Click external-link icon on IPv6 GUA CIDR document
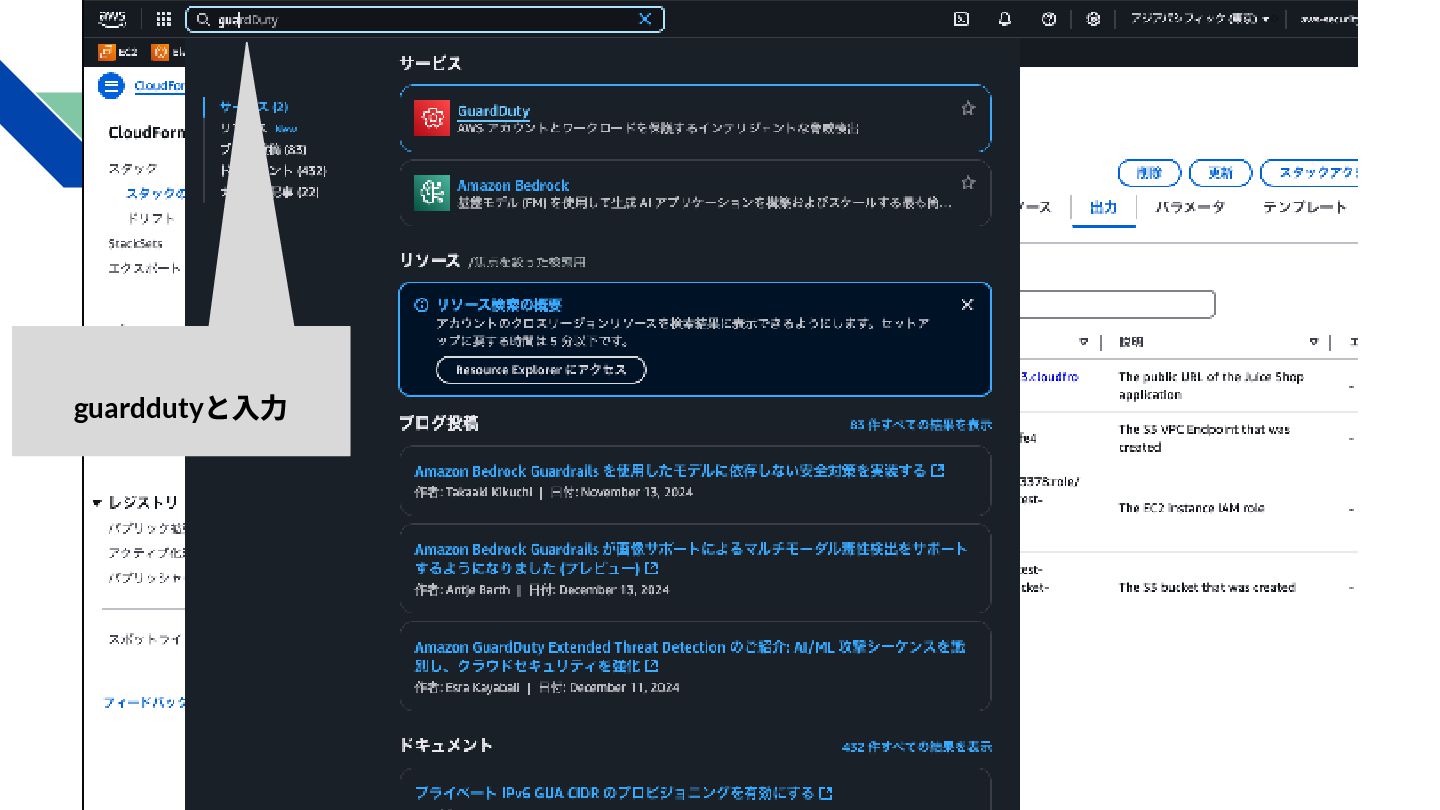 click(826, 793)
